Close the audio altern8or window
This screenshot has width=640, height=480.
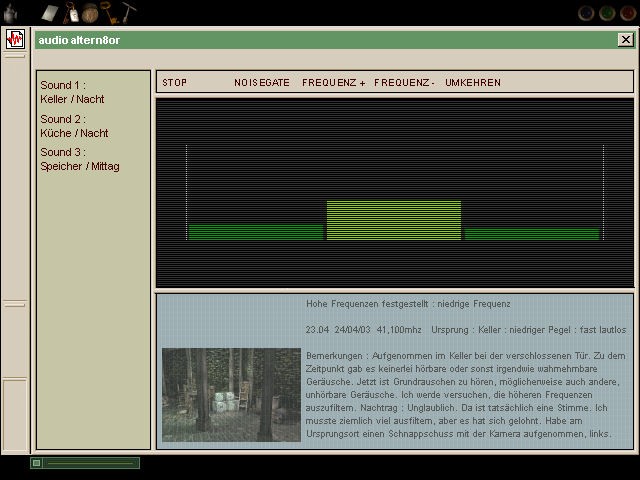click(625, 40)
